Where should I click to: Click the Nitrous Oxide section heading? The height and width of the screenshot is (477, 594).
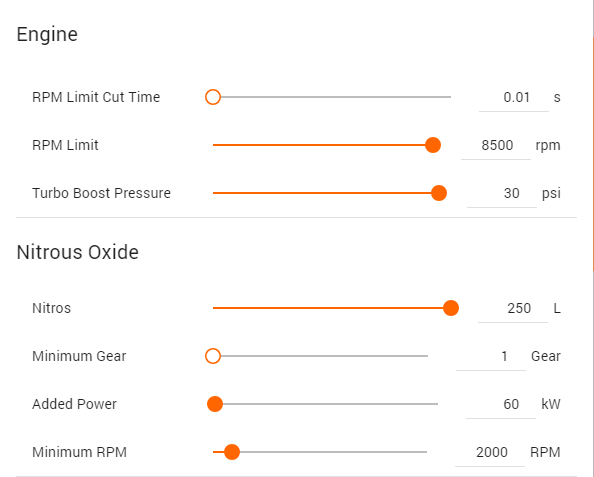point(78,252)
